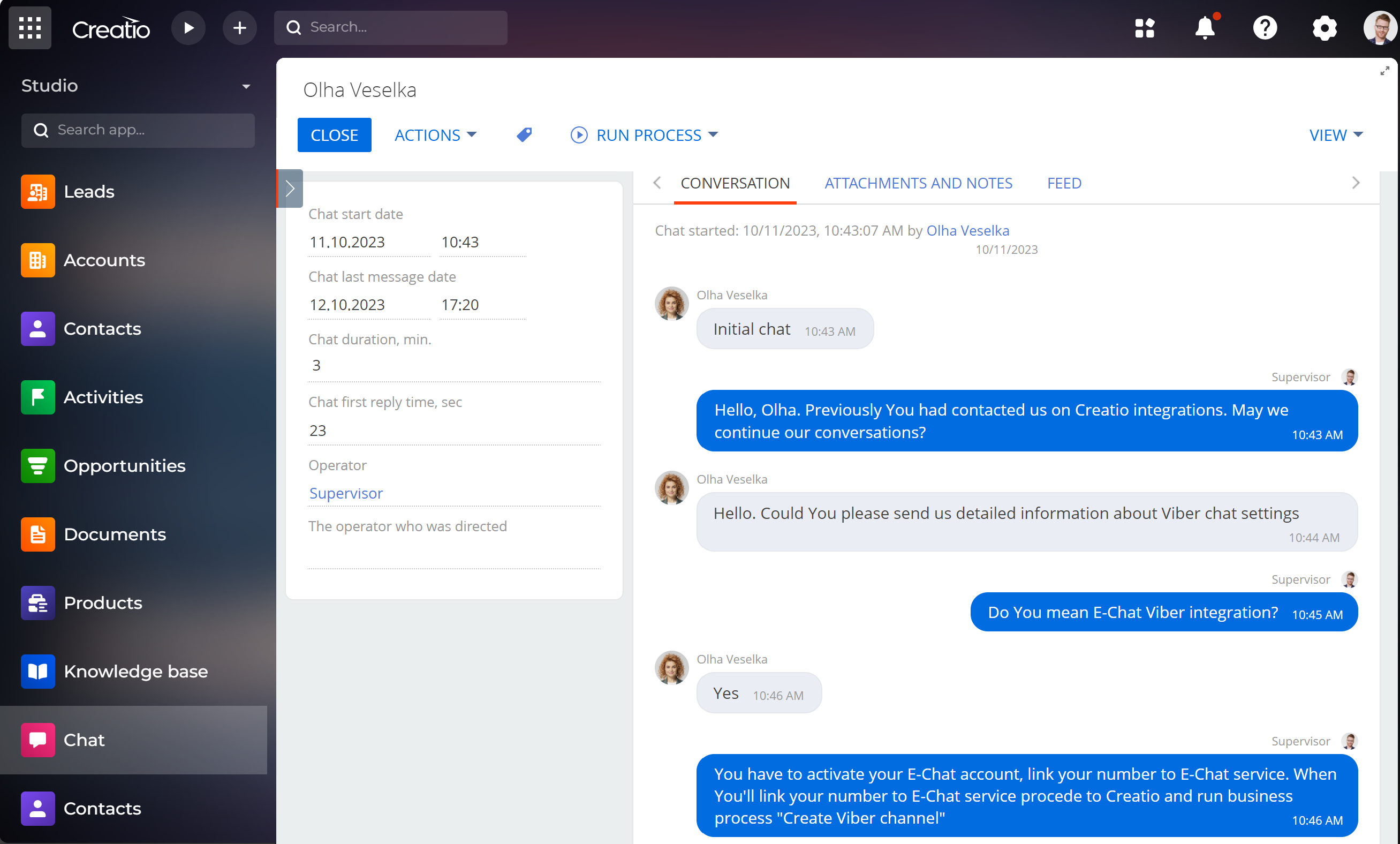Open the Actions dropdown
1400x844 pixels.
click(x=435, y=135)
